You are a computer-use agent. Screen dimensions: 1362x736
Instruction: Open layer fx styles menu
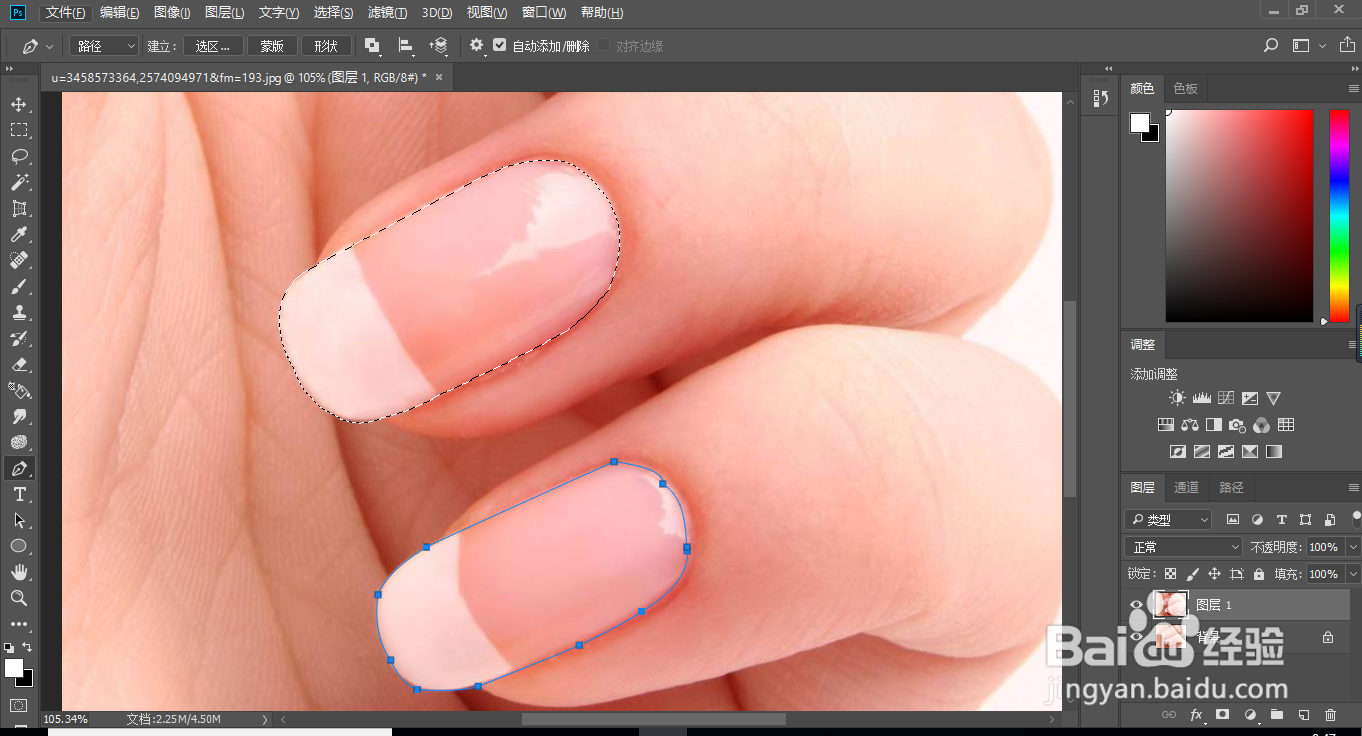click(x=1195, y=715)
